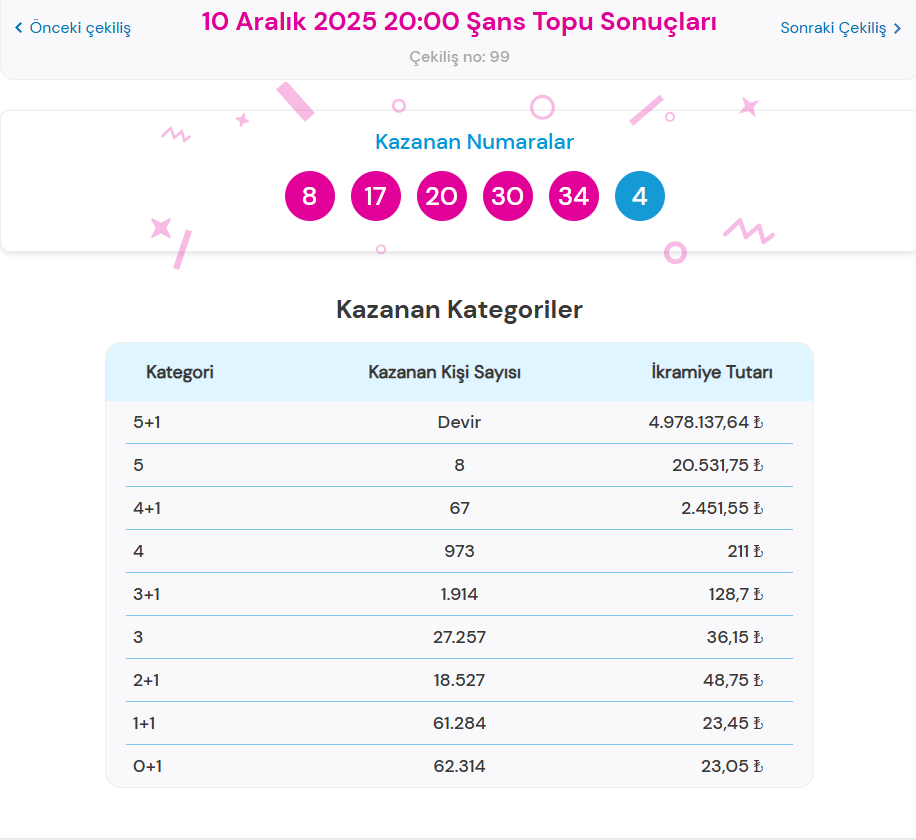
Task: Select the pink ball showing number 30
Action: [508, 196]
